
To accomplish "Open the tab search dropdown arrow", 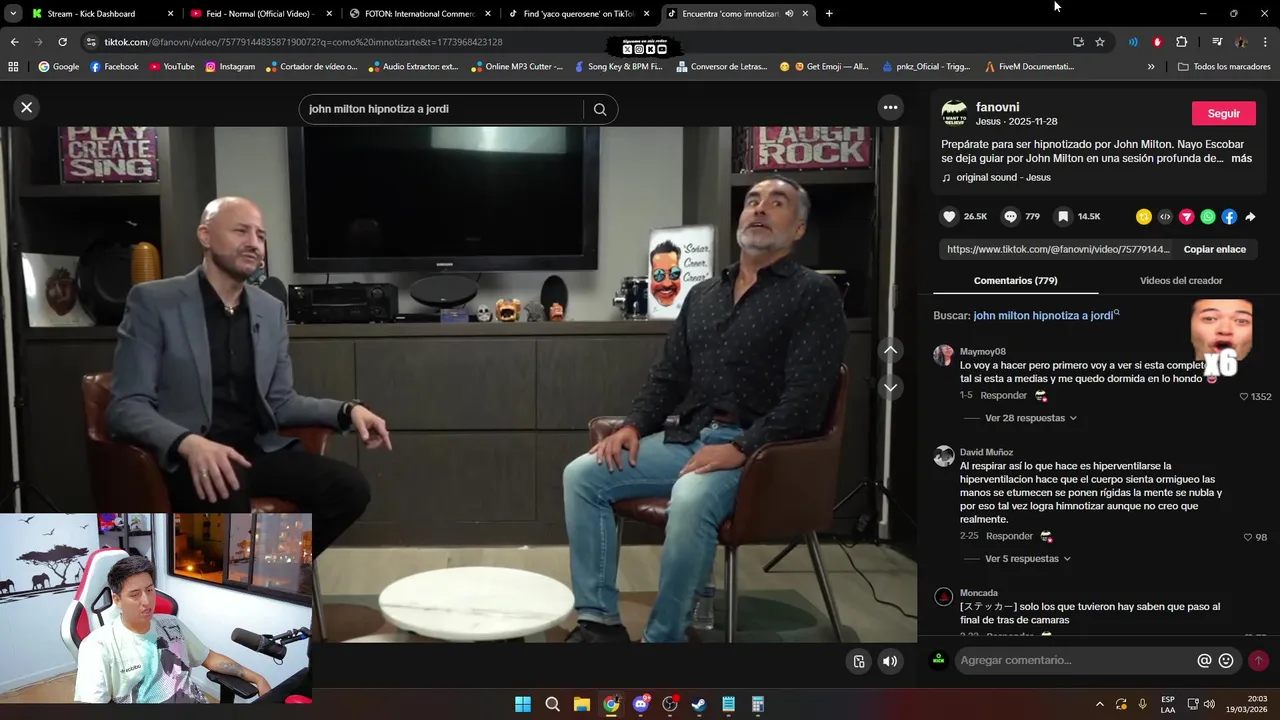I will click(13, 14).
